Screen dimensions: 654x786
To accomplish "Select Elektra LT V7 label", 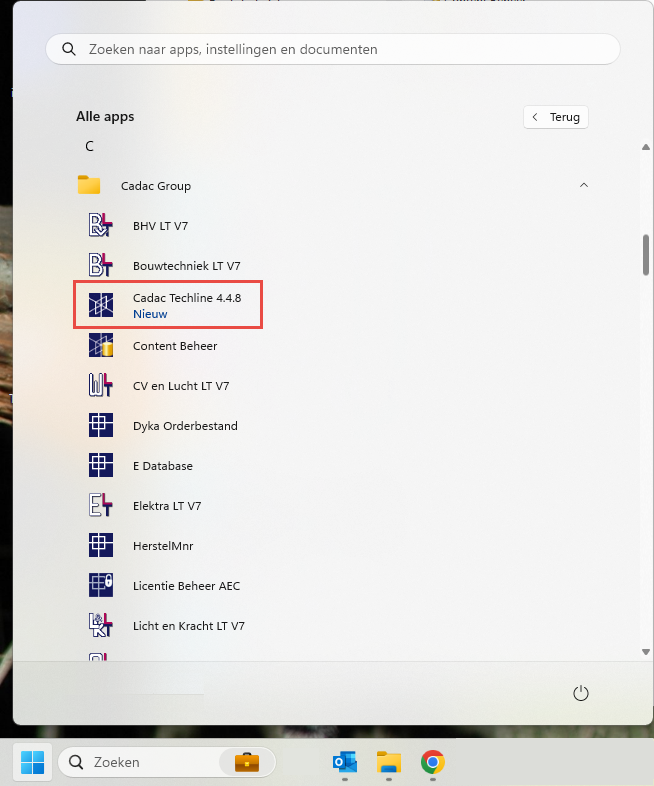I will tap(167, 506).
